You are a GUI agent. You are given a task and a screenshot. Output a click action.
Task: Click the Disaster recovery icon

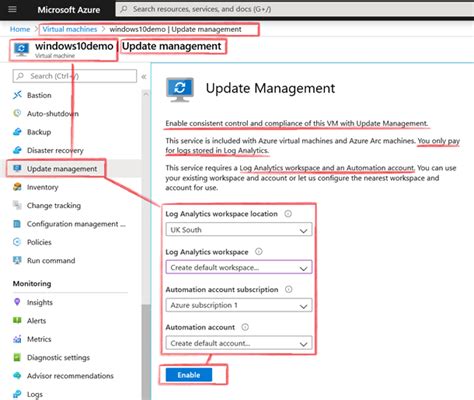tap(17, 150)
